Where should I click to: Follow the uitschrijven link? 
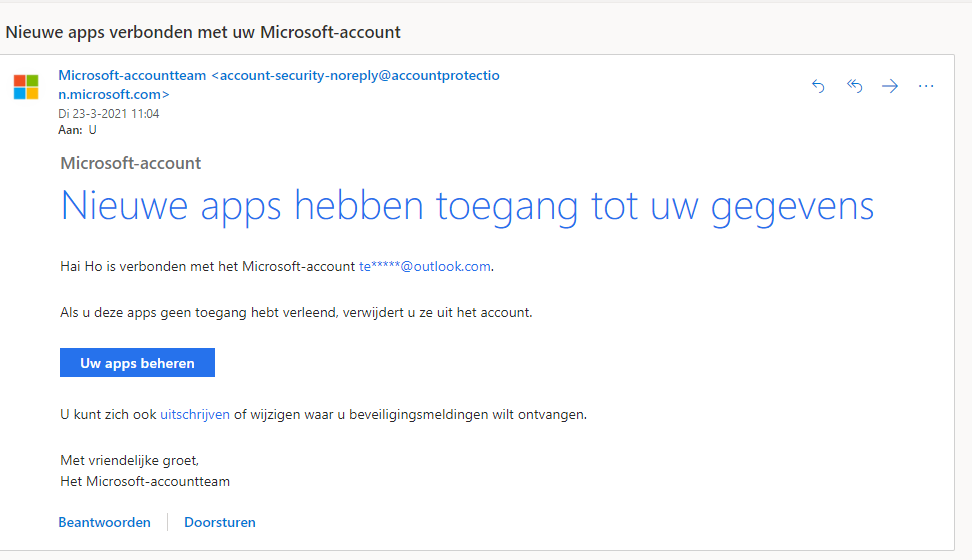(x=195, y=414)
